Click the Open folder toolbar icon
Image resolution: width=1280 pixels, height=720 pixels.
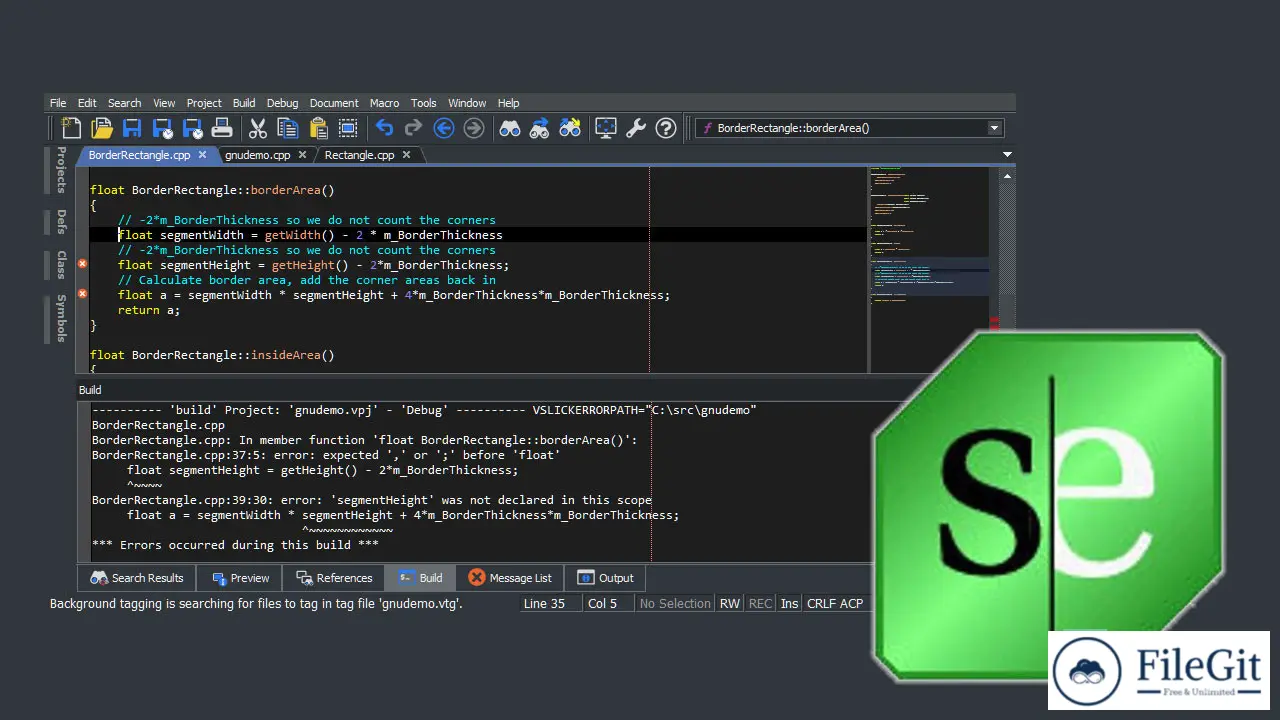point(101,128)
